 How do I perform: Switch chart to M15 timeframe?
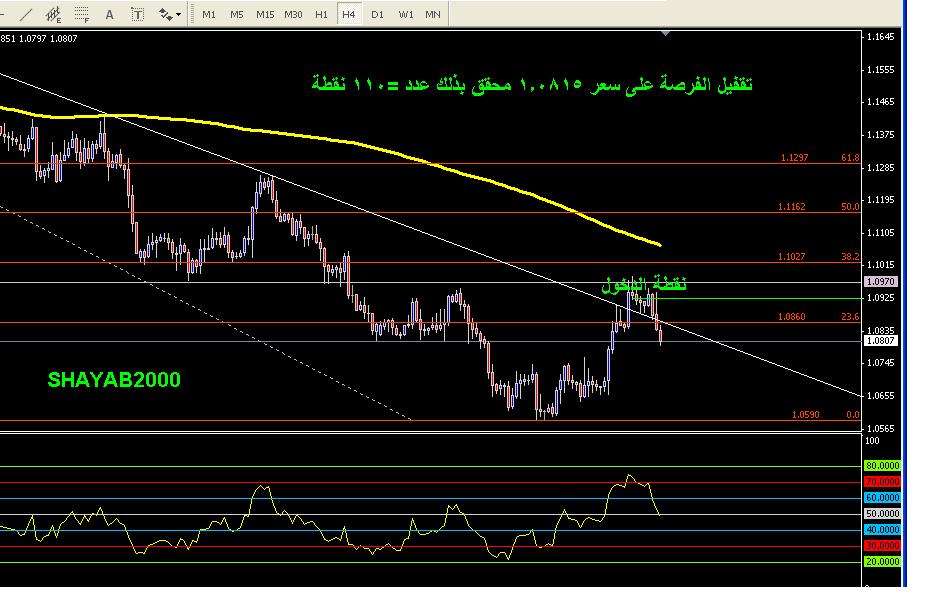point(265,14)
